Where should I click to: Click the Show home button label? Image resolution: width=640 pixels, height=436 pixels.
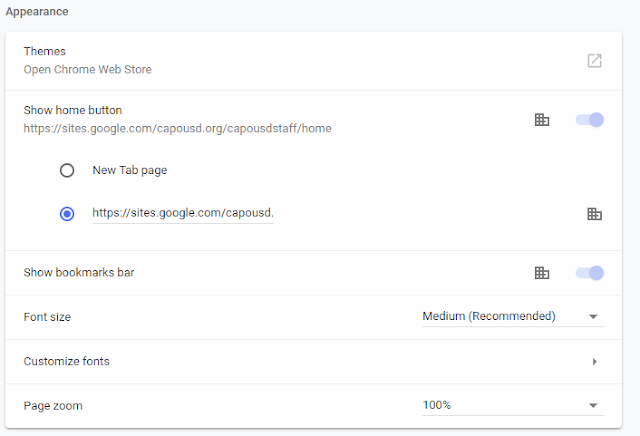coord(73,110)
